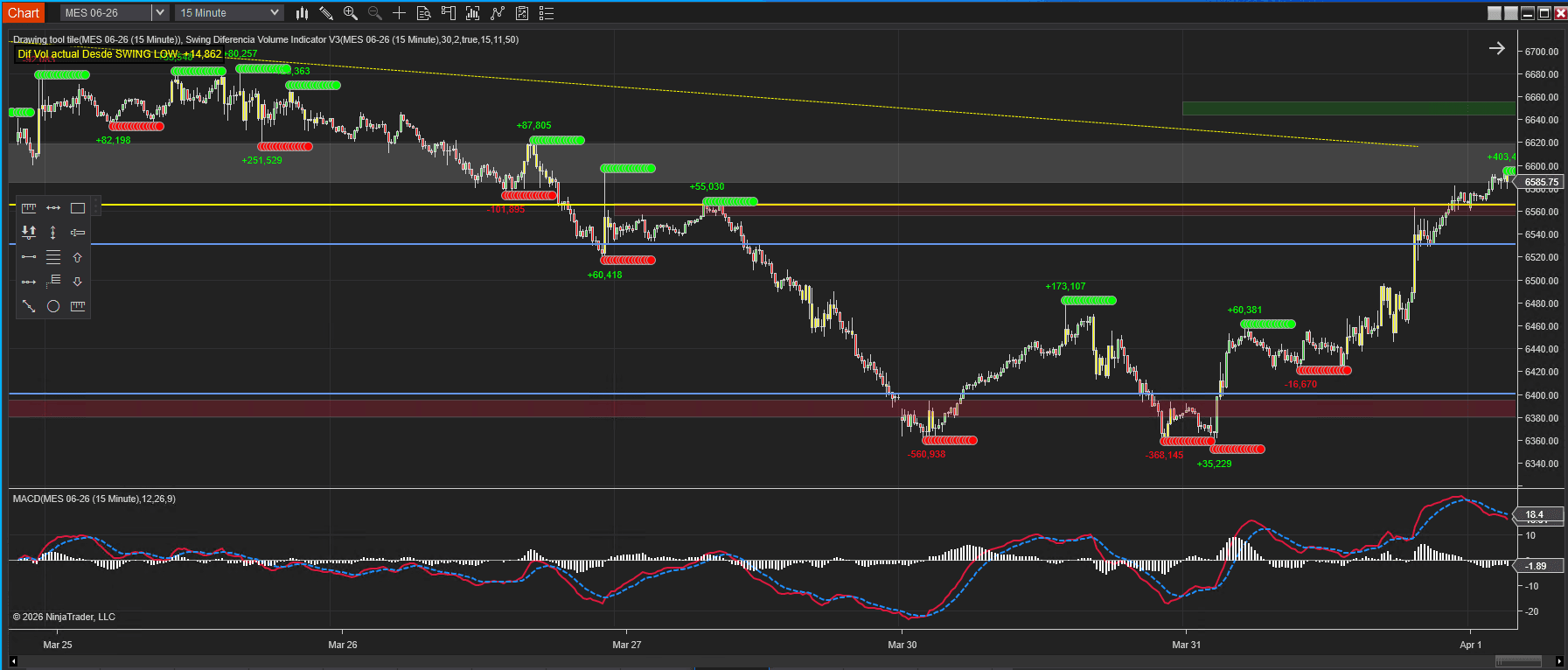Open the bar type candlestick icon
1568x670 pixels.
pos(302,13)
